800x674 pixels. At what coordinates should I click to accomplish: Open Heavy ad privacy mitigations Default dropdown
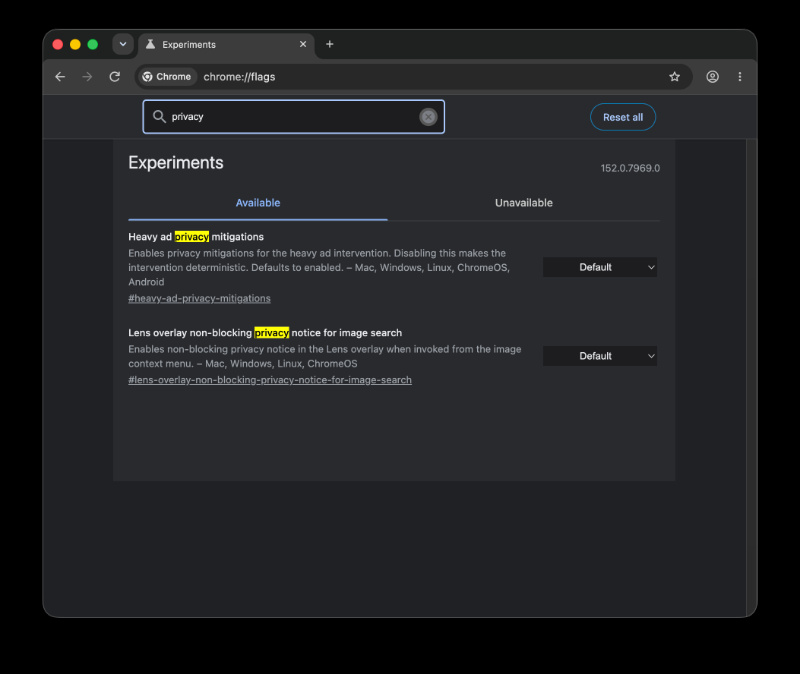point(600,267)
